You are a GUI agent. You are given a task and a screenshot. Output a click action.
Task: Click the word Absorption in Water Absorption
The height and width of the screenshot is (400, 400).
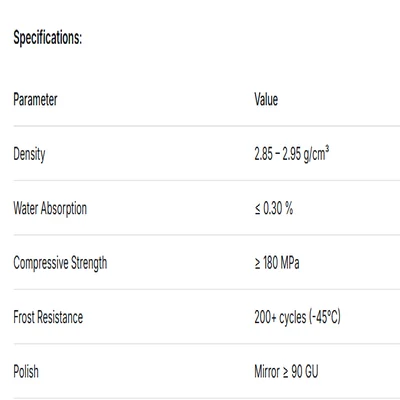(64, 209)
